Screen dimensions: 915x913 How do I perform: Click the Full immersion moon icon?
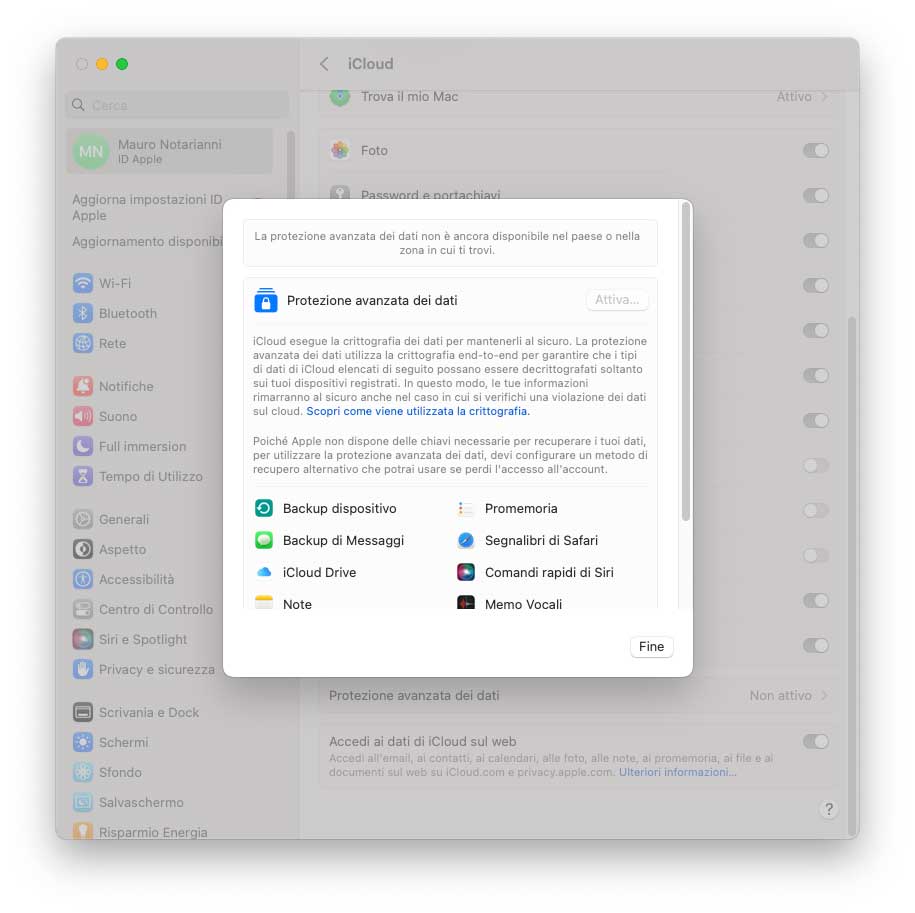[83, 446]
